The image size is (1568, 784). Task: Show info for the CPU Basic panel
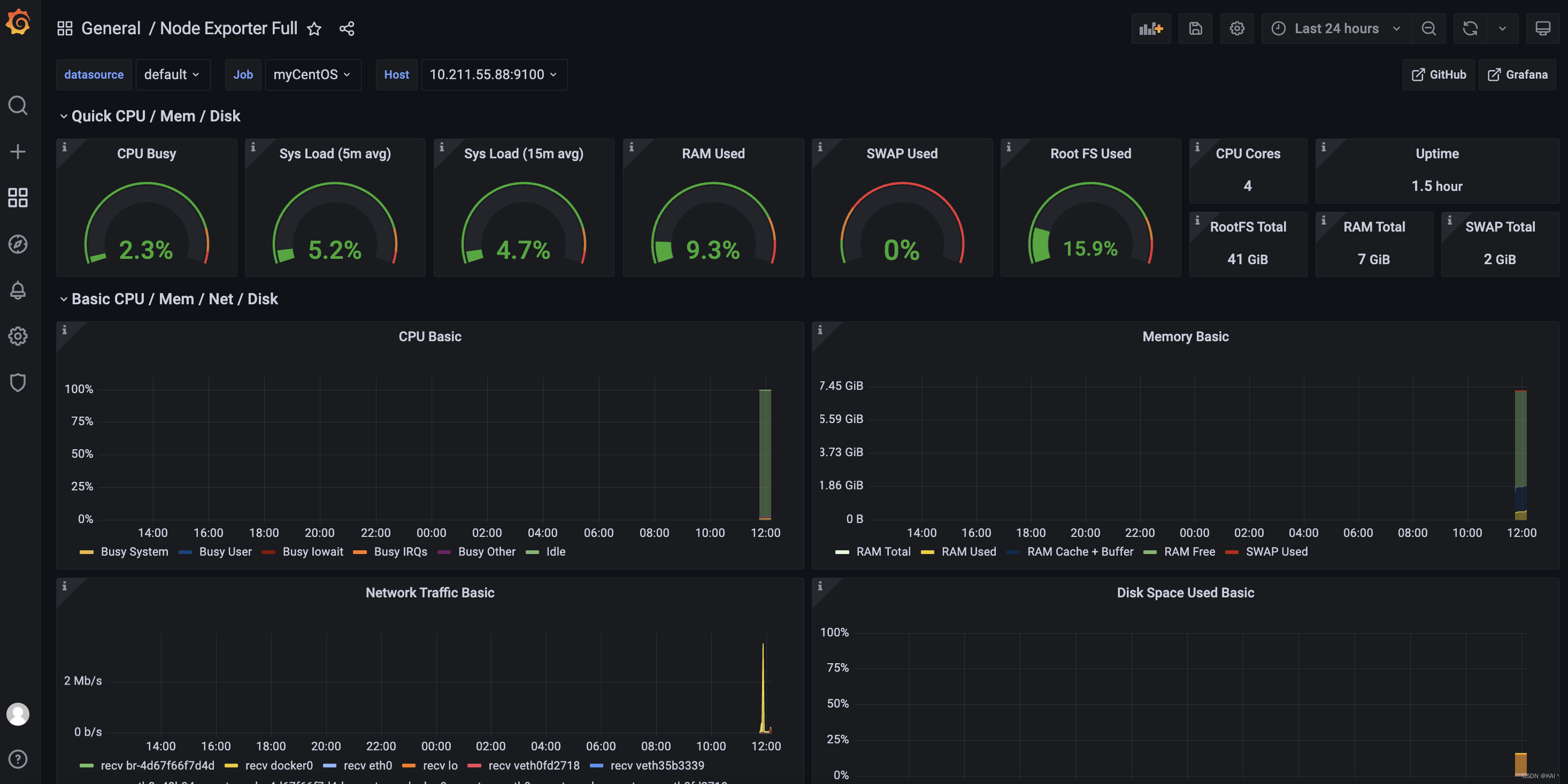coord(65,330)
